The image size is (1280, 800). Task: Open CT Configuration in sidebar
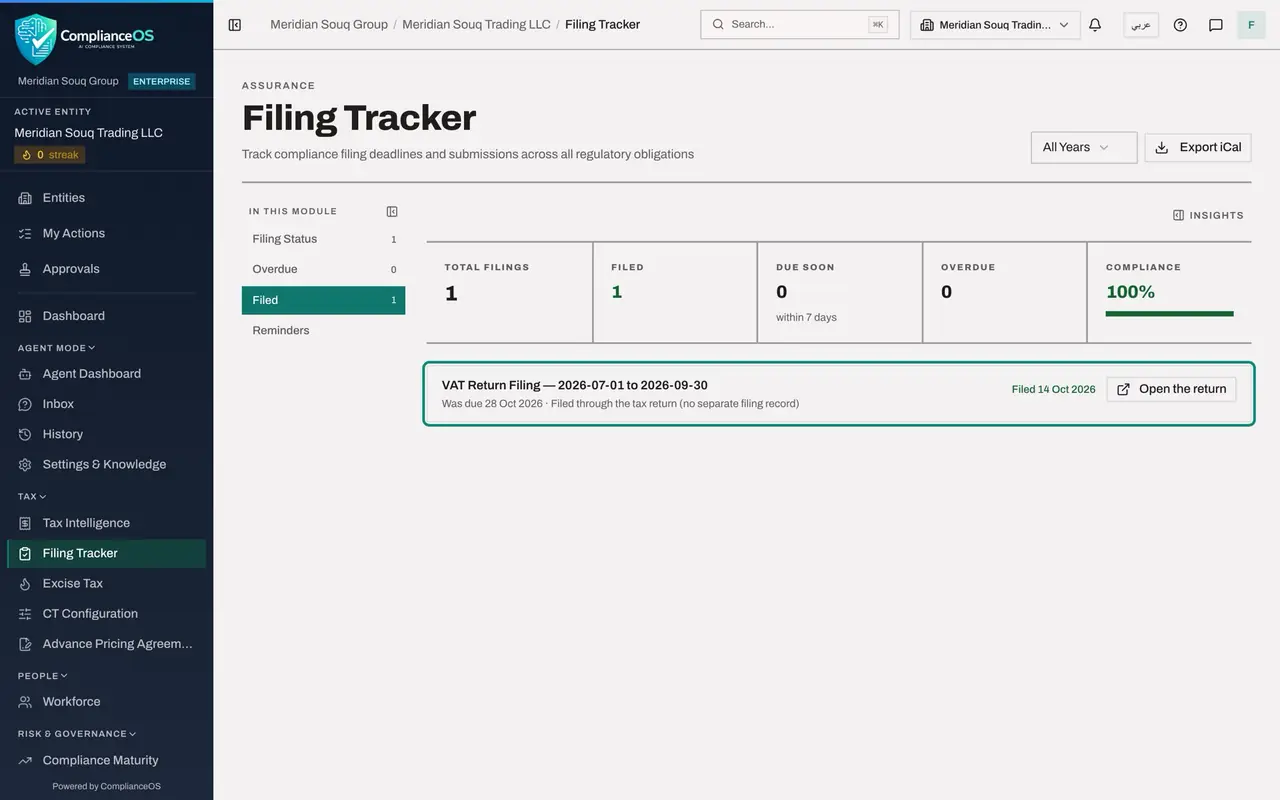pyautogui.click(x=106, y=614)
